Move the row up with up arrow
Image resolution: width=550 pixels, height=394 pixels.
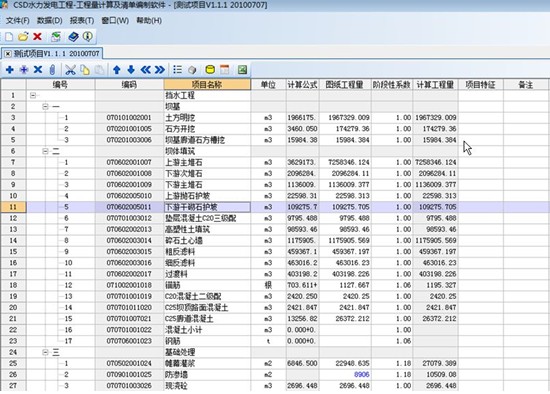(117, 70)
